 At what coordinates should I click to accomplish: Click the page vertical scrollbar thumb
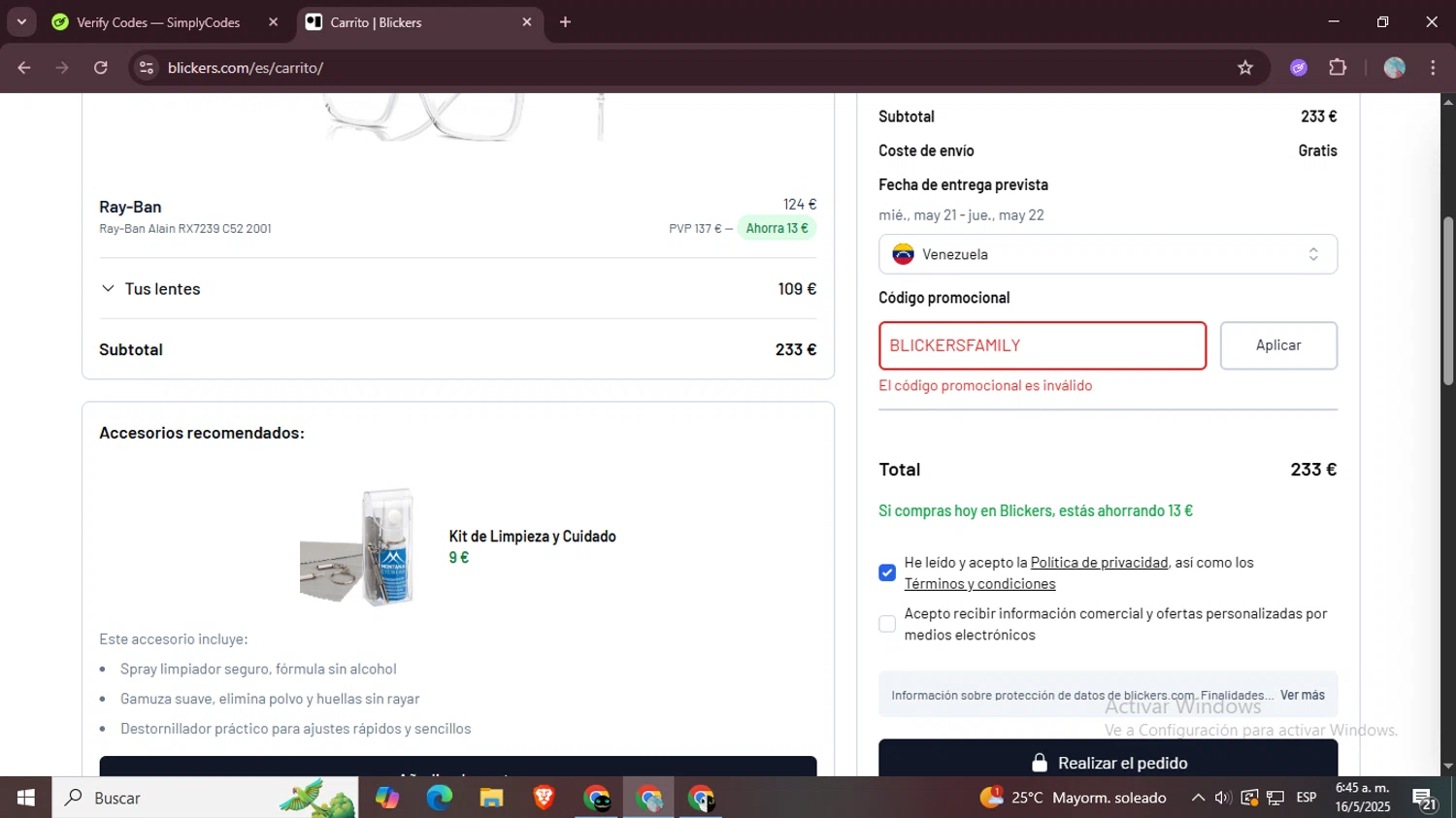pos(1448,301)
